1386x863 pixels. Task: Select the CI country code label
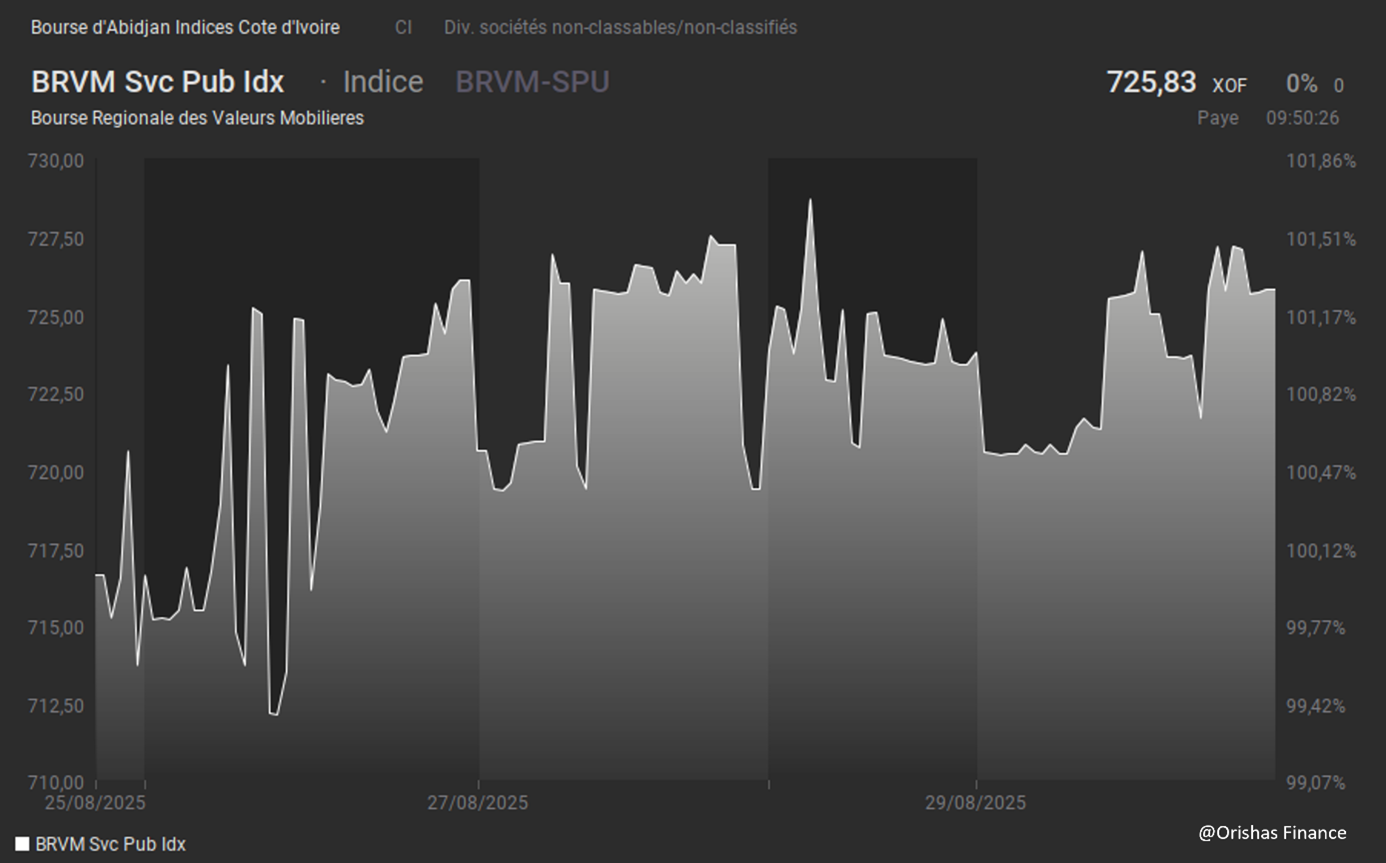coord(403,28)
